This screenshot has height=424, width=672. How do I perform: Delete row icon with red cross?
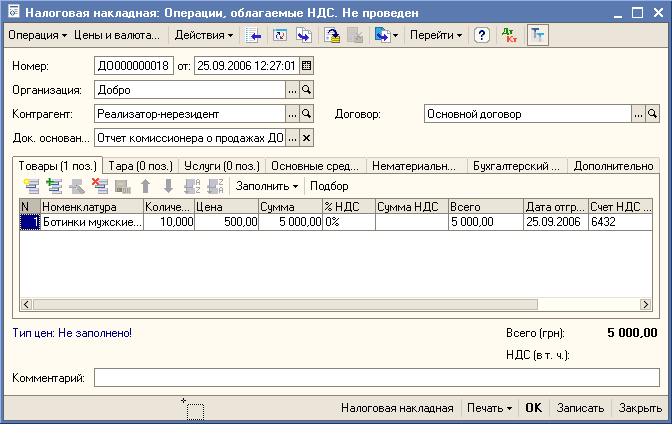point(100,186)
